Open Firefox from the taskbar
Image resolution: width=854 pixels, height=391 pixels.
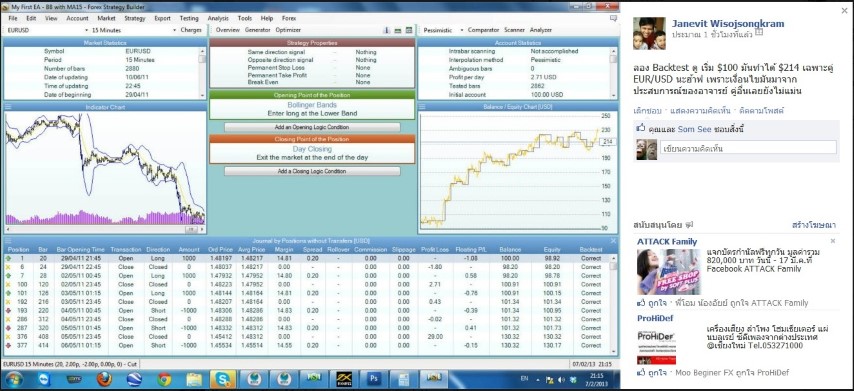105,379
